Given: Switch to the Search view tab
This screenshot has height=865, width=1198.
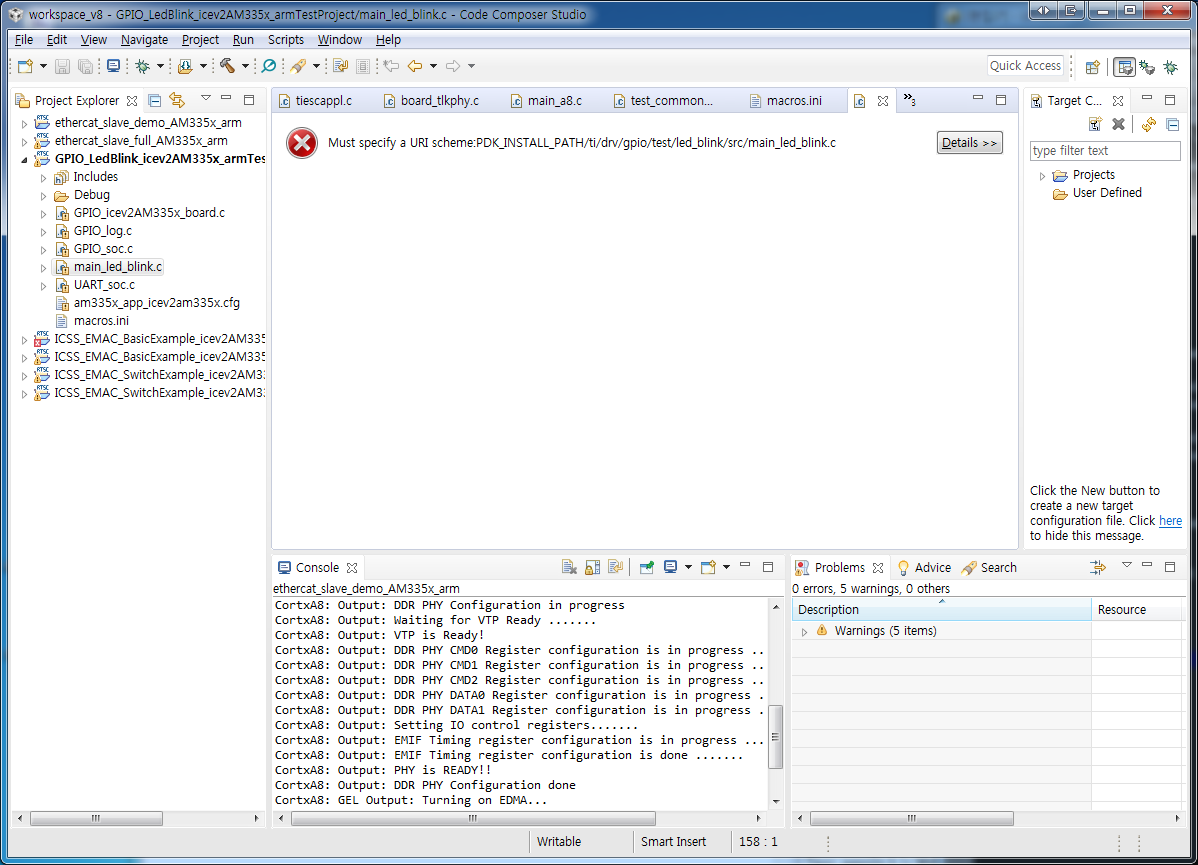Looking at the screenshot, I should tap(989, 568).
